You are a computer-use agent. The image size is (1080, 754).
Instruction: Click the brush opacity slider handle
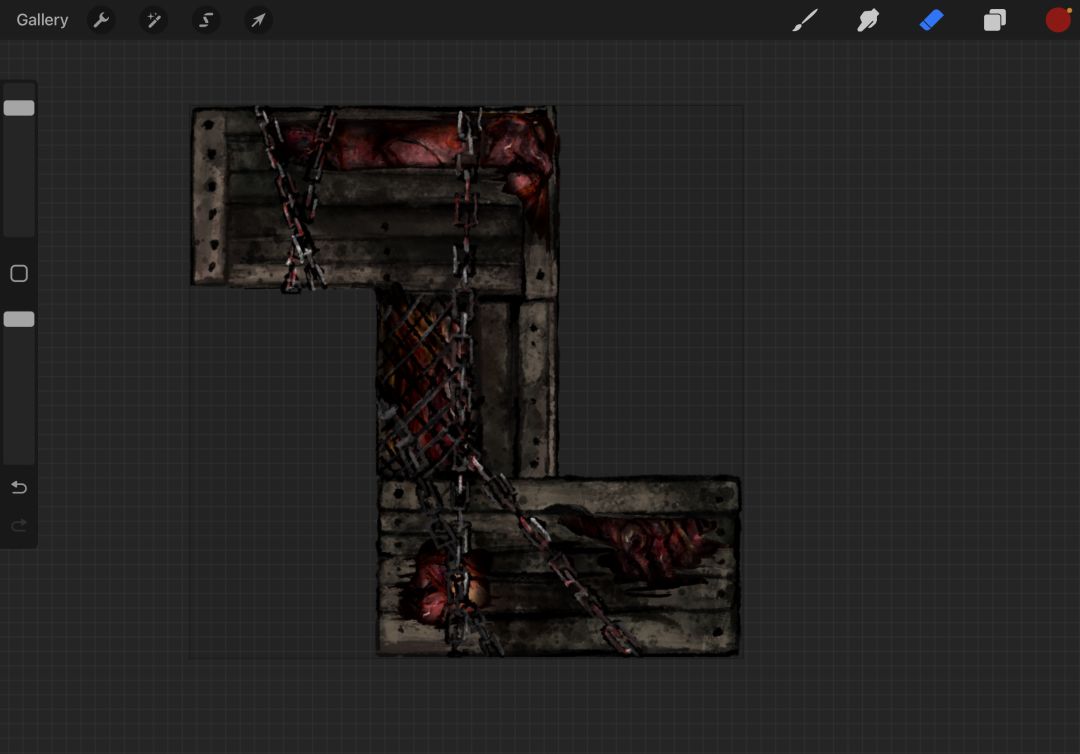tap(19, 320)
